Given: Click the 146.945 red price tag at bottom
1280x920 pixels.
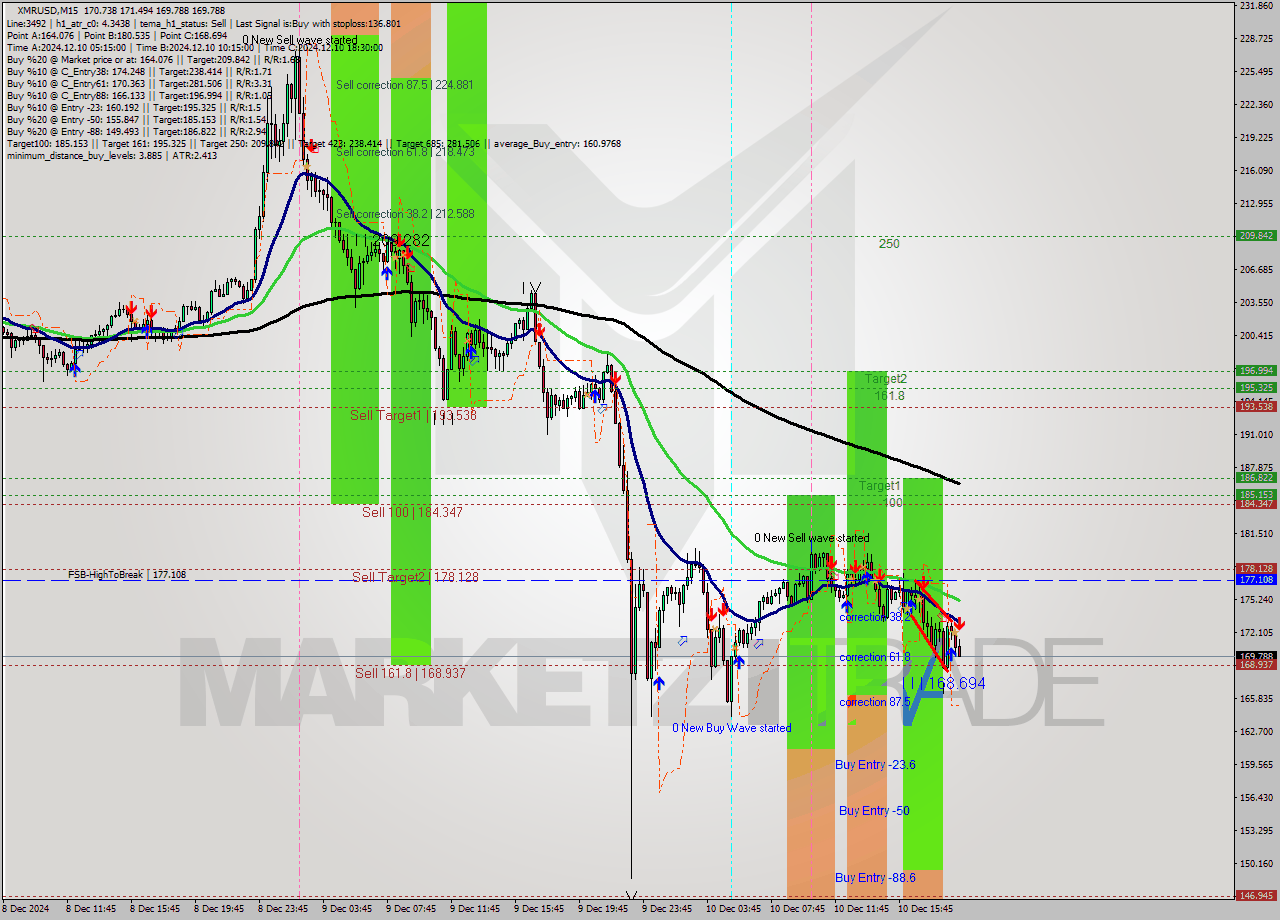Looking at the screenshot, I should pyautogui.click(x=1255, y=896).
